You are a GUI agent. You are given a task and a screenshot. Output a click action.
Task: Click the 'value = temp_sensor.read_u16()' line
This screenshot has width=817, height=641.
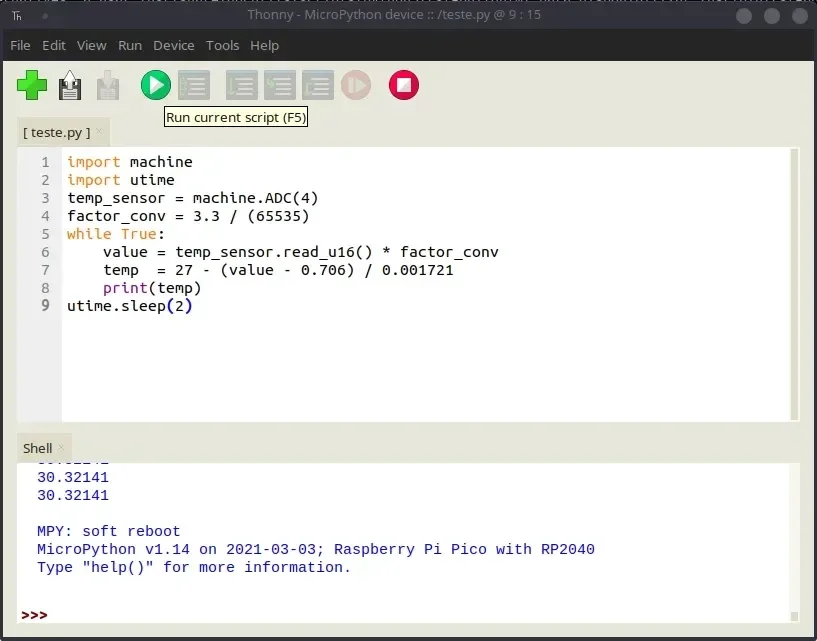(x=301, y=252)
